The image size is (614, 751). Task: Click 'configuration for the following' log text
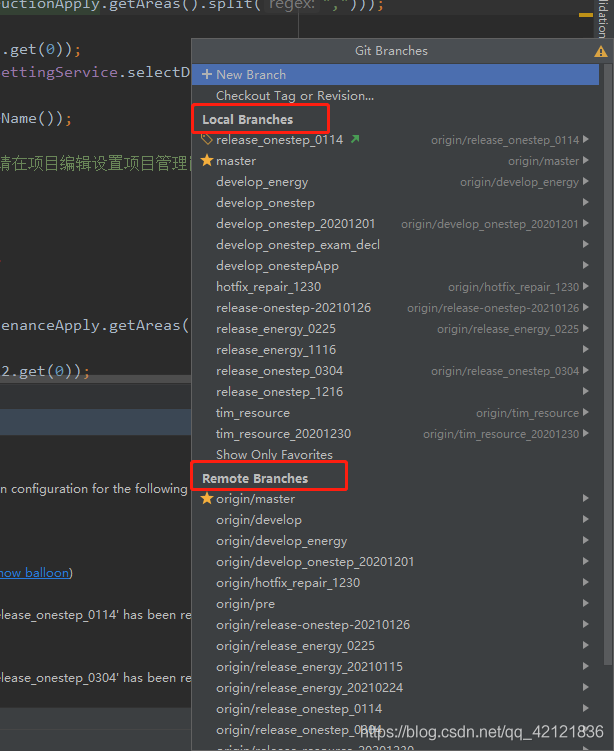tap(99, 489)
